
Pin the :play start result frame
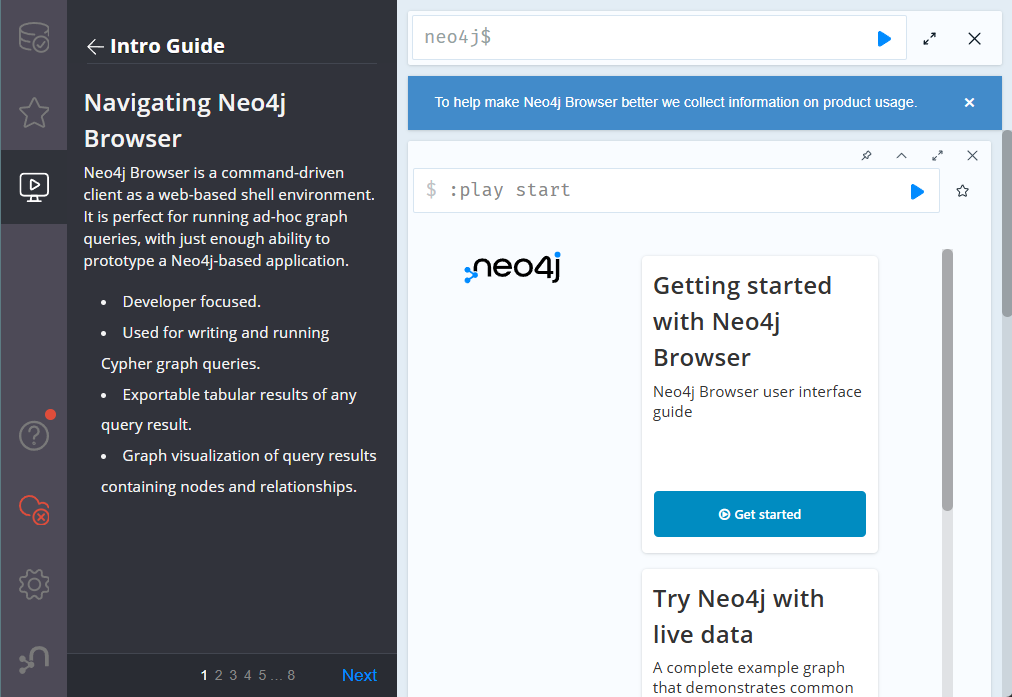867,156
